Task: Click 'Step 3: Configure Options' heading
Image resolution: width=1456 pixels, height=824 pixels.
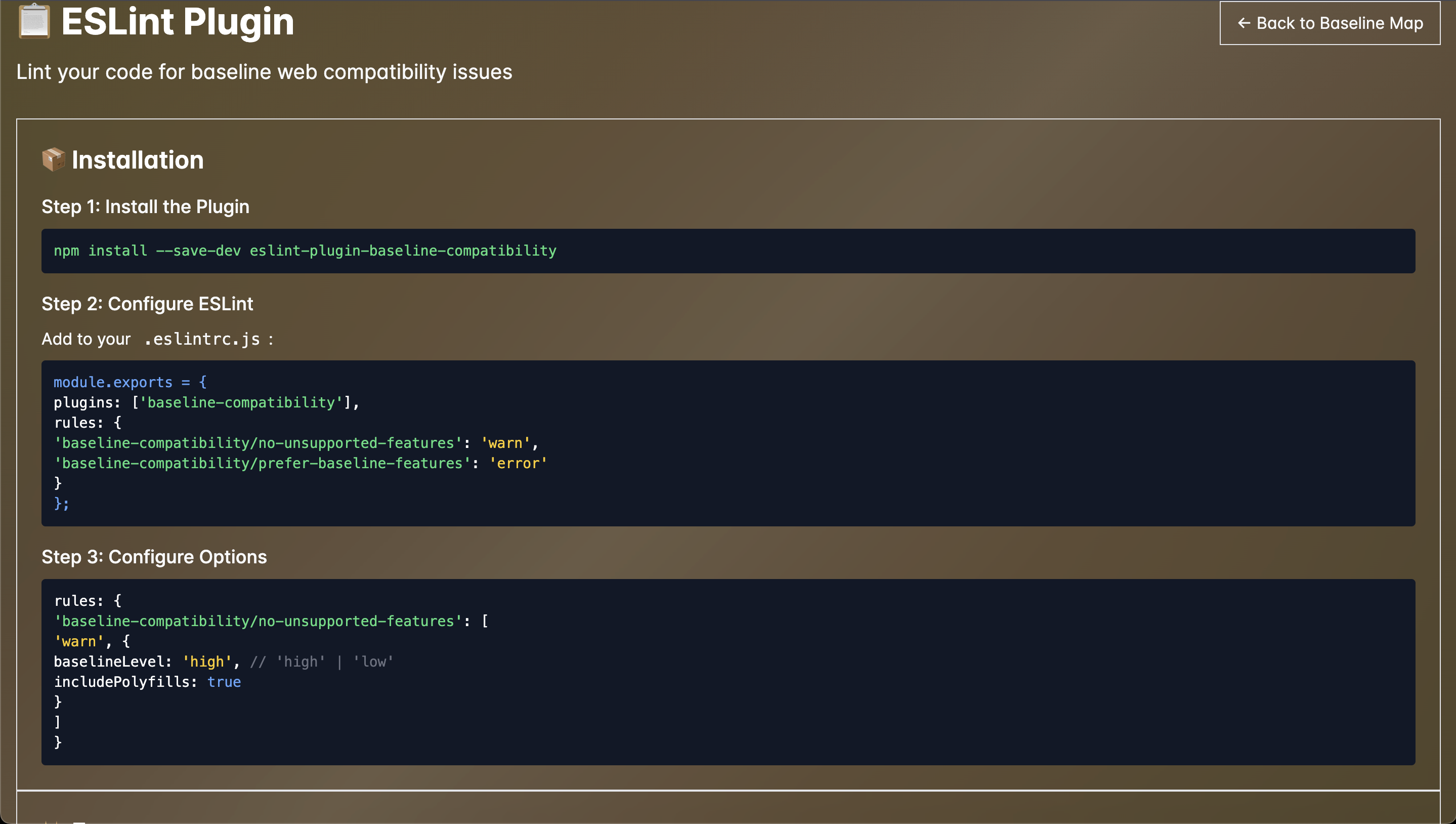Action: pos(154,557)
